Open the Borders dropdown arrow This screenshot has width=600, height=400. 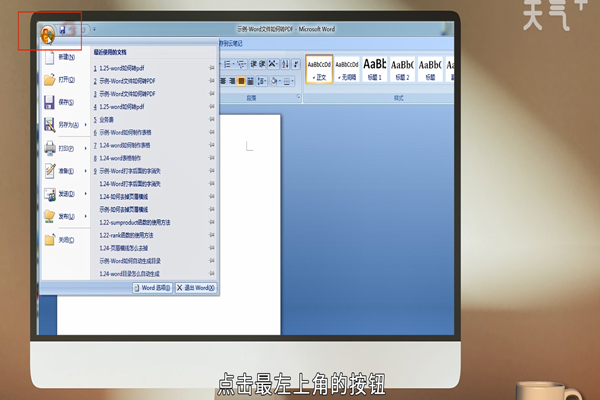293,81
